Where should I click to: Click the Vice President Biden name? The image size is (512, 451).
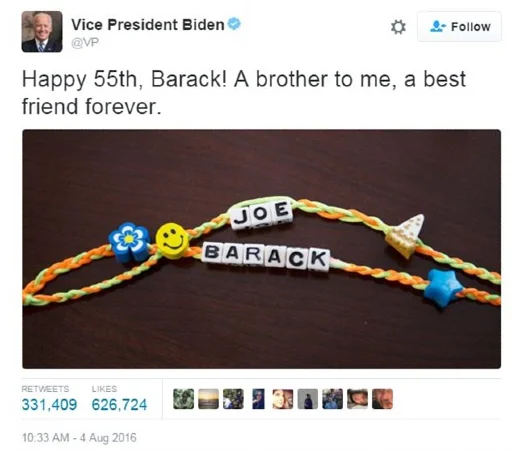point(148,25)
